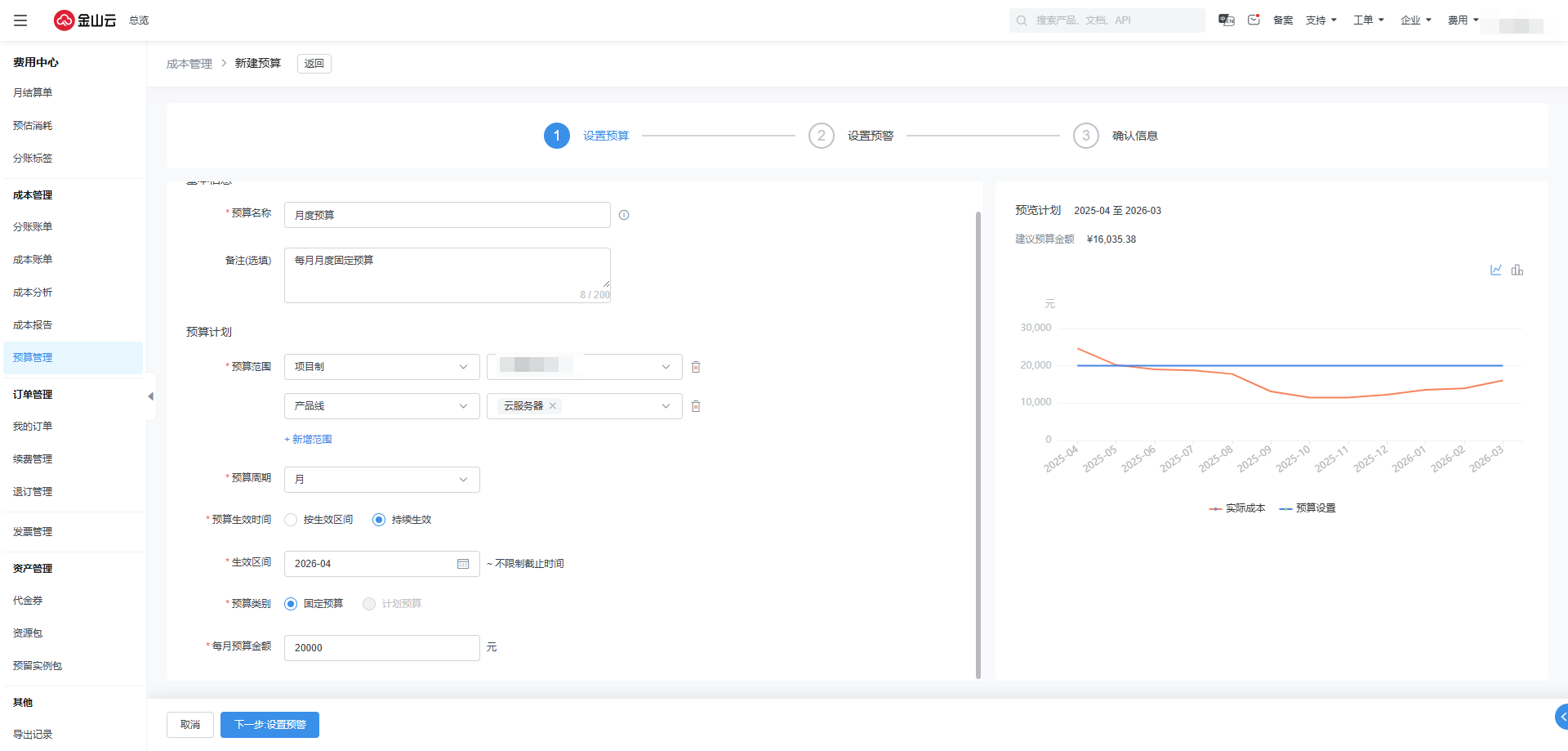Image resolution: width=1568 pixels, height=751 pixels.
Task: Open the 产品线 scope type dropdown
Action: coord(382,406)
